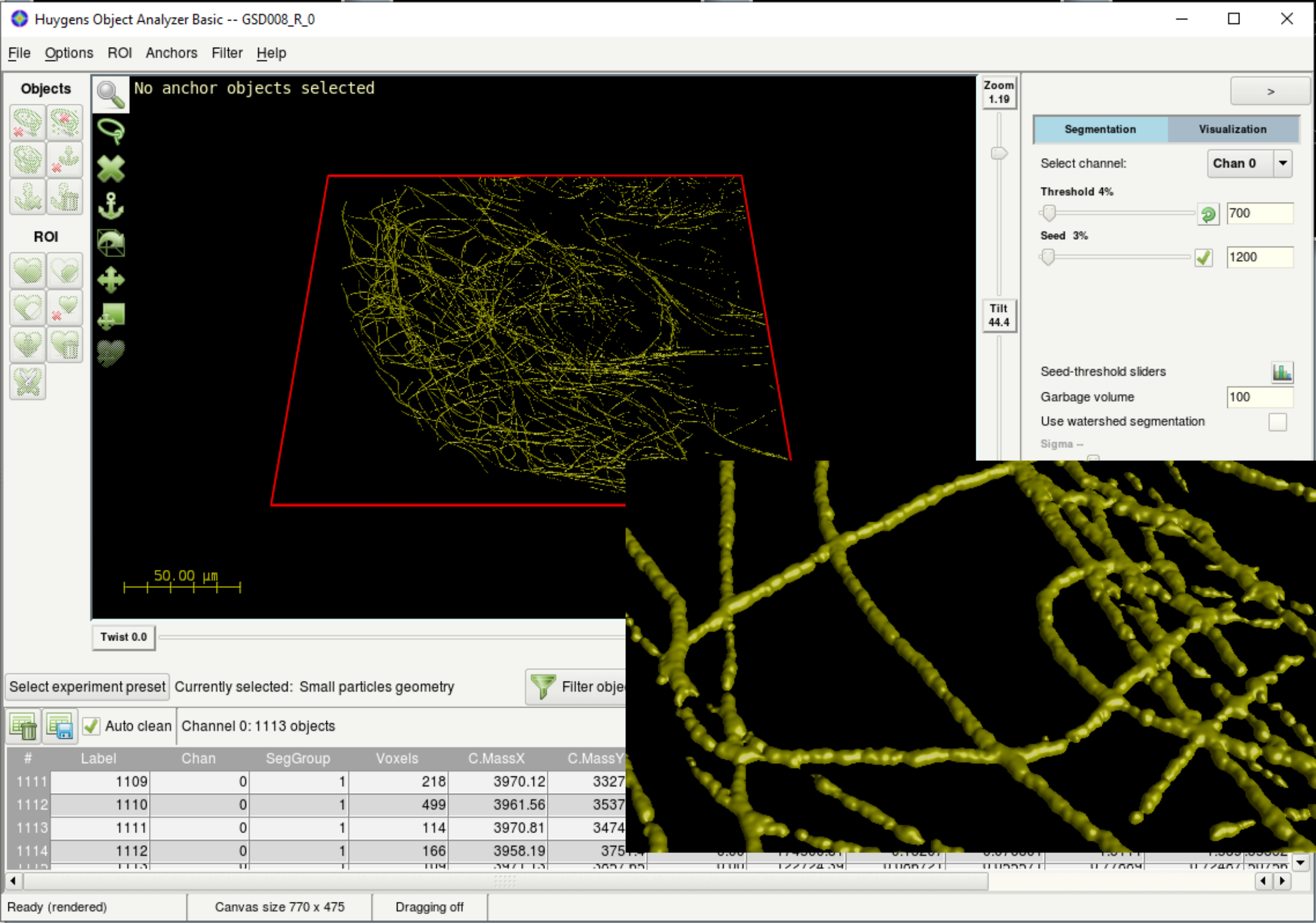Screen dimensions: 1316x923
Task: Select the lasso selection tool
Action: [110, 132]
